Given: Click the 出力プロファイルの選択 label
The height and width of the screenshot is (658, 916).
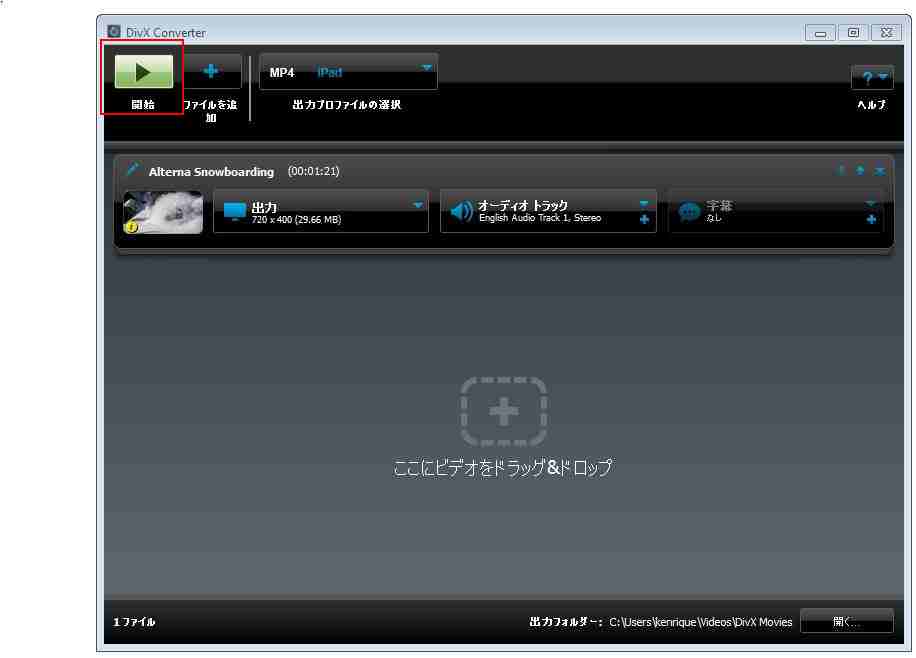Looking at the screenshot, I should 347,105.
